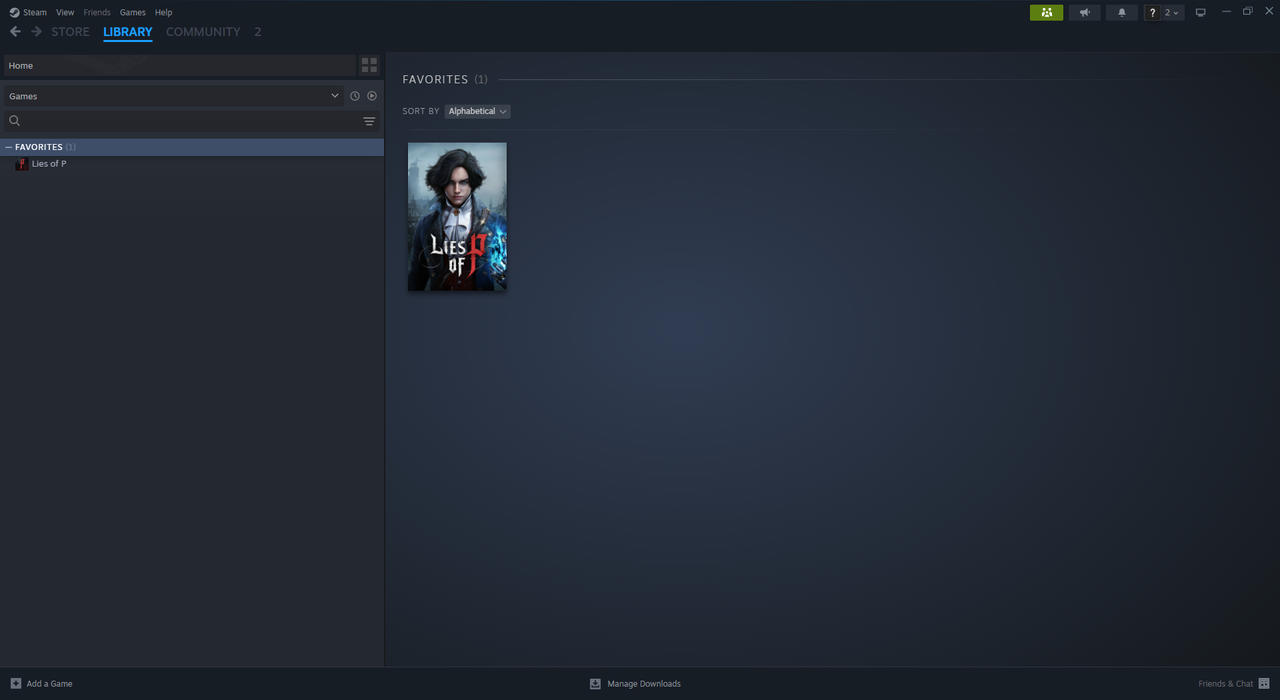
Task: Minimize the Steam window
Action: pos(1226,12)
